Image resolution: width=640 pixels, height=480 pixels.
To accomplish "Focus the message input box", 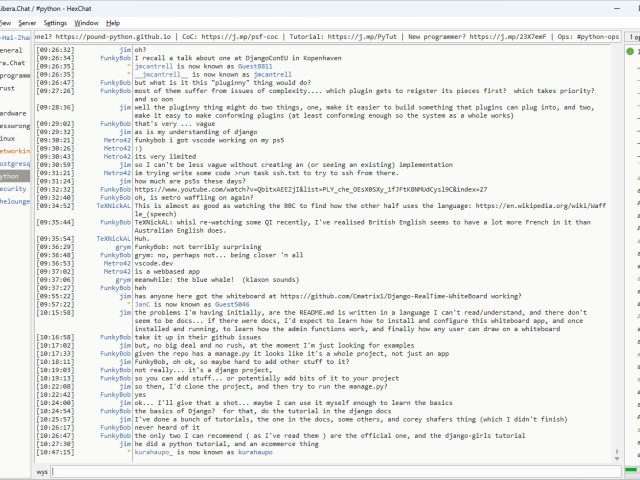I will pos(330,470).
